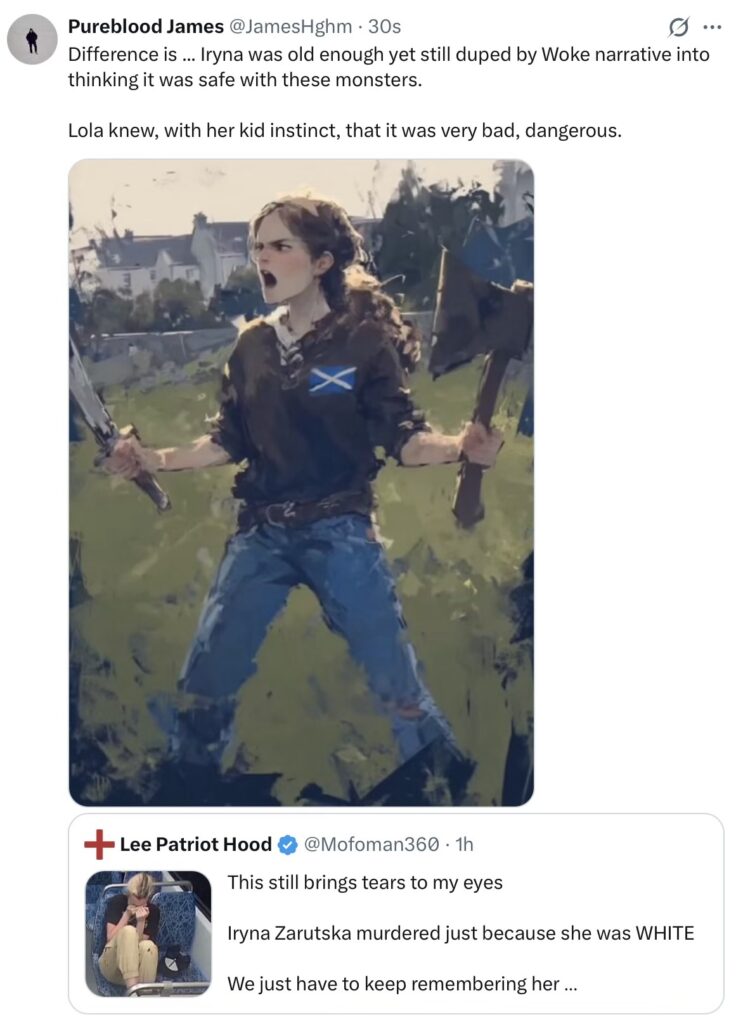Open the post via its 30s timestamp
The width and height of the screenshot is (736, 1024).
(384, 27)
